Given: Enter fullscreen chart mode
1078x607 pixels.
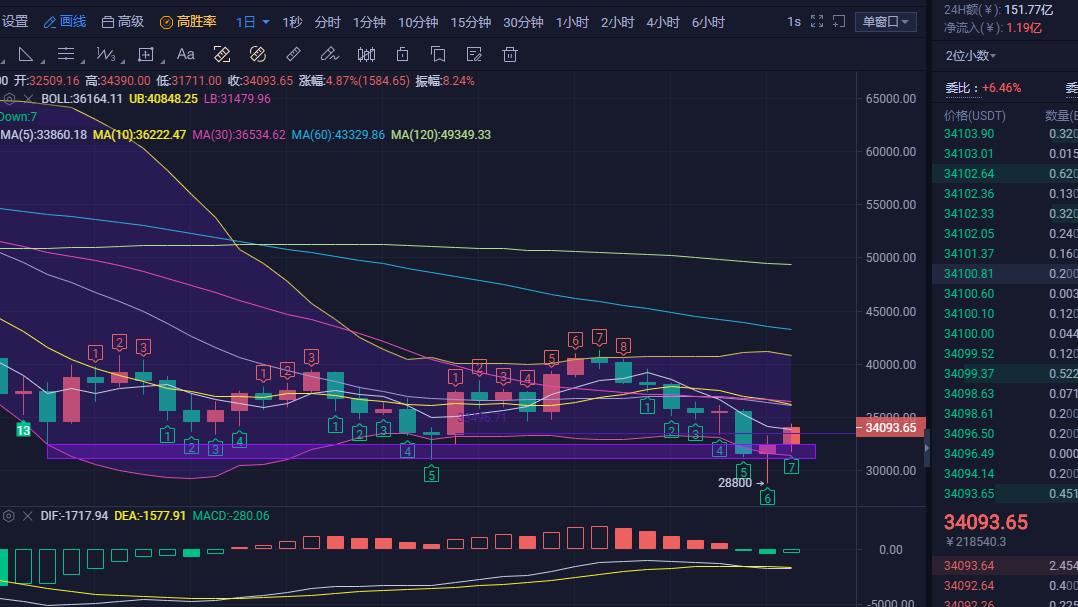Looking at the screenshot, I should click(817, 21).
